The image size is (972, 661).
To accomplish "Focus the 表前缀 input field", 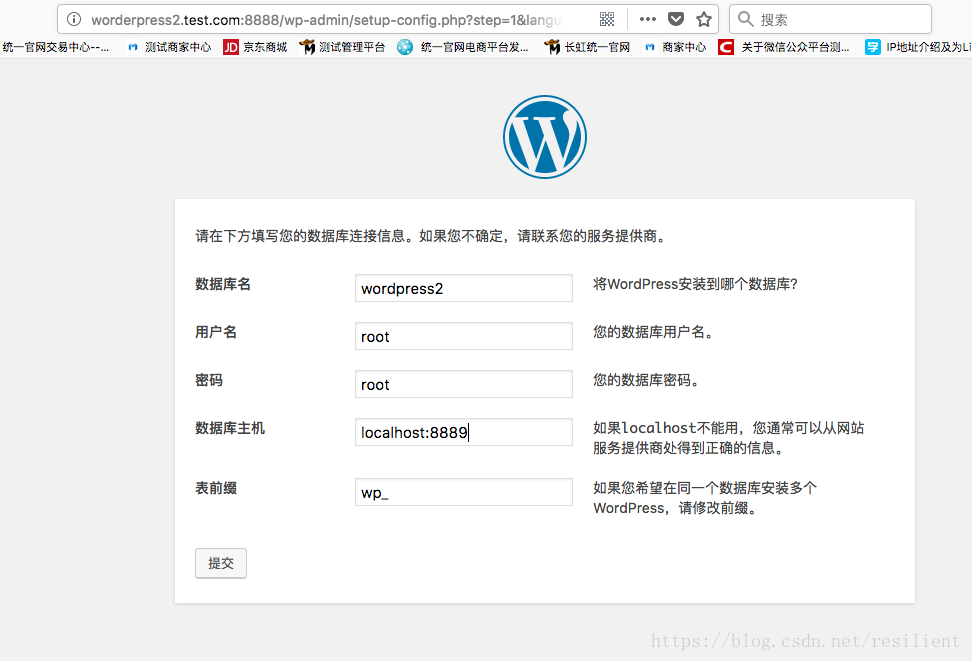I will [x=464, y=492].
